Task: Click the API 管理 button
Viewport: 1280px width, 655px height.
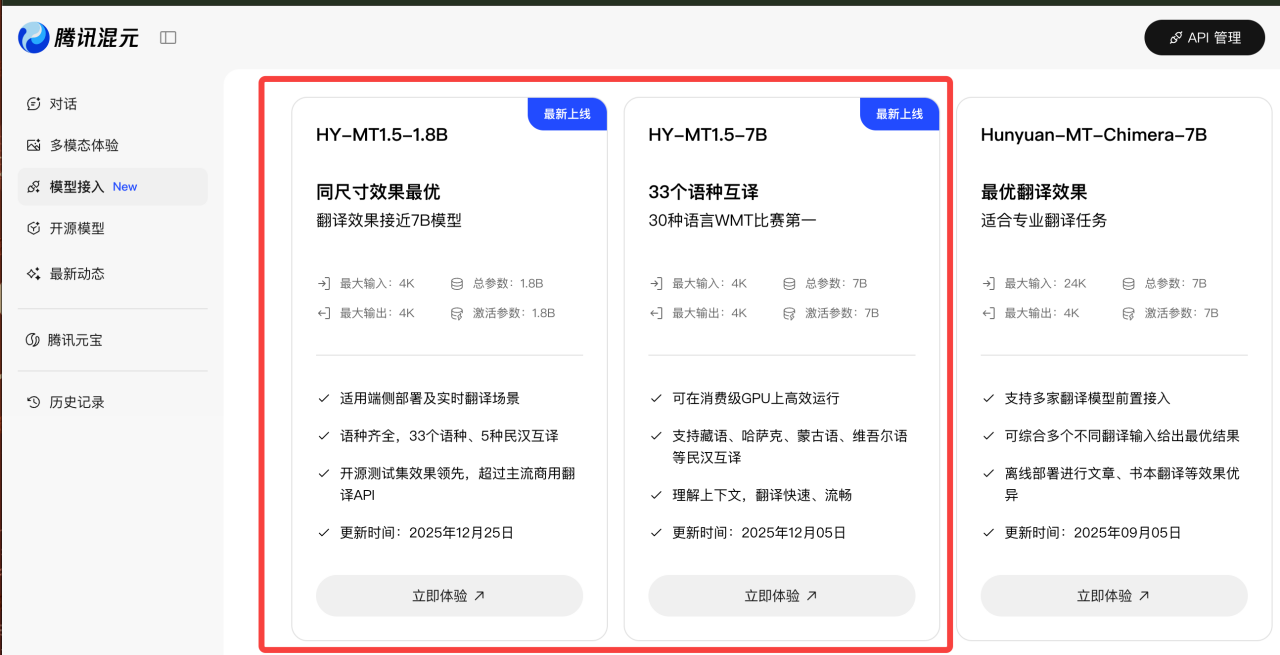Action: [1204, 38]
